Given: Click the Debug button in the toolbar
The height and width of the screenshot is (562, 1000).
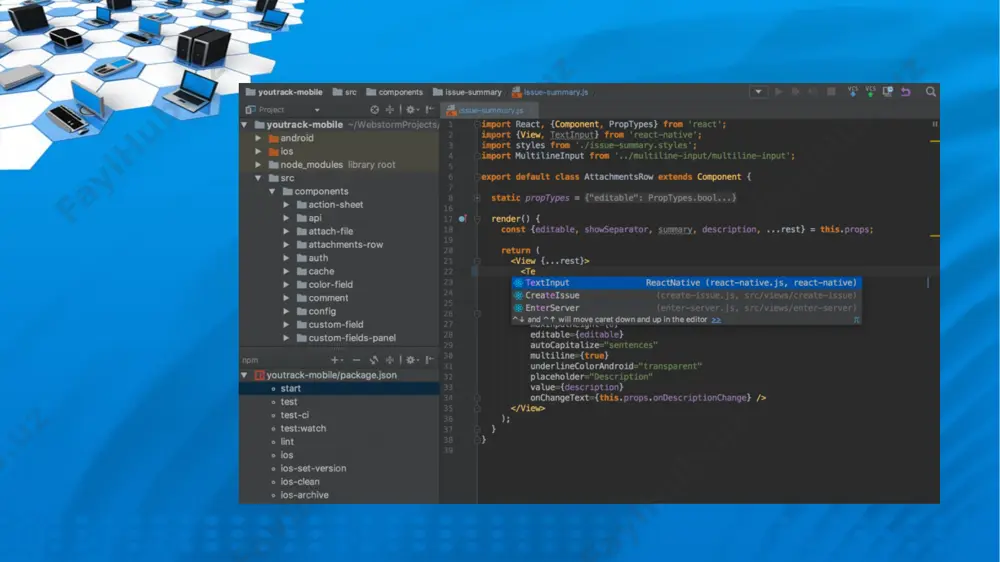Looking at the screenshot, I should tap(795, 92).
